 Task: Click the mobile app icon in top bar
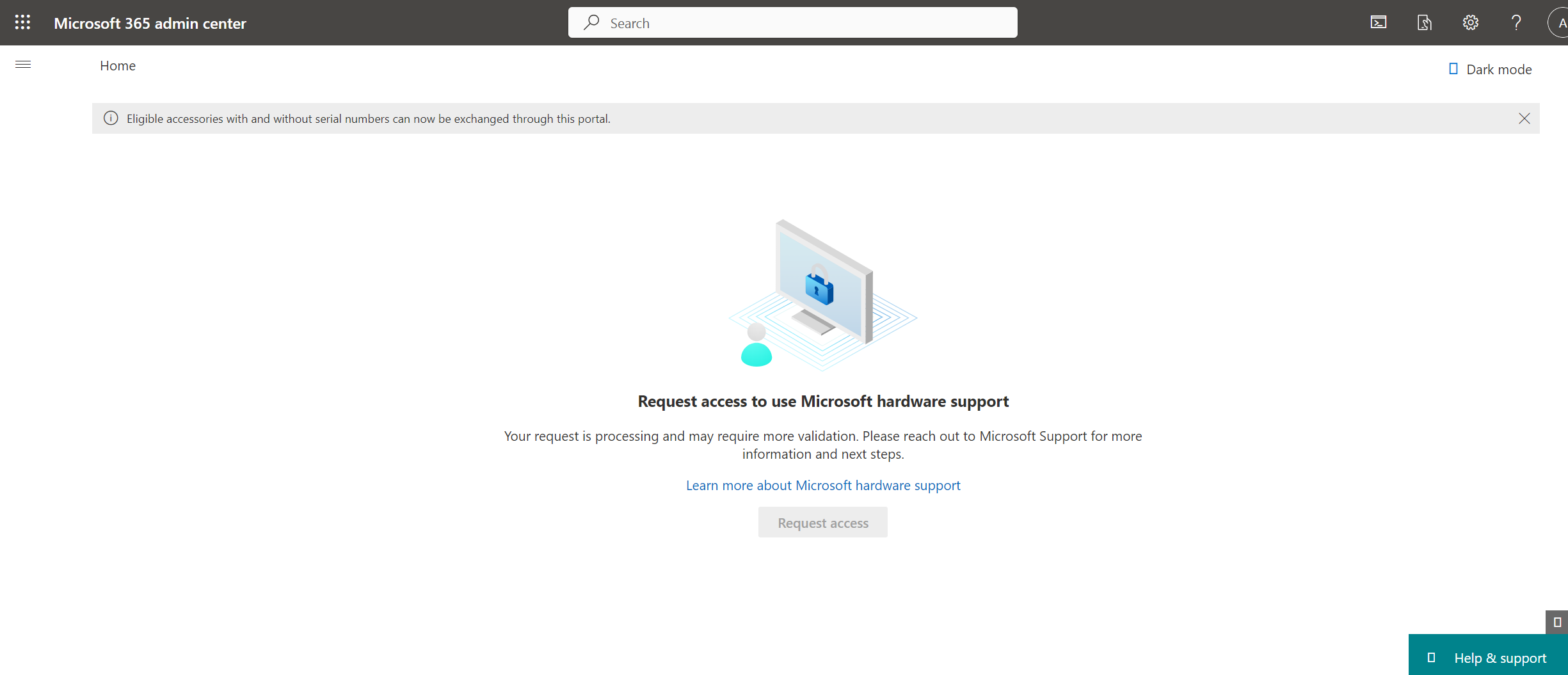[1424, 22]
